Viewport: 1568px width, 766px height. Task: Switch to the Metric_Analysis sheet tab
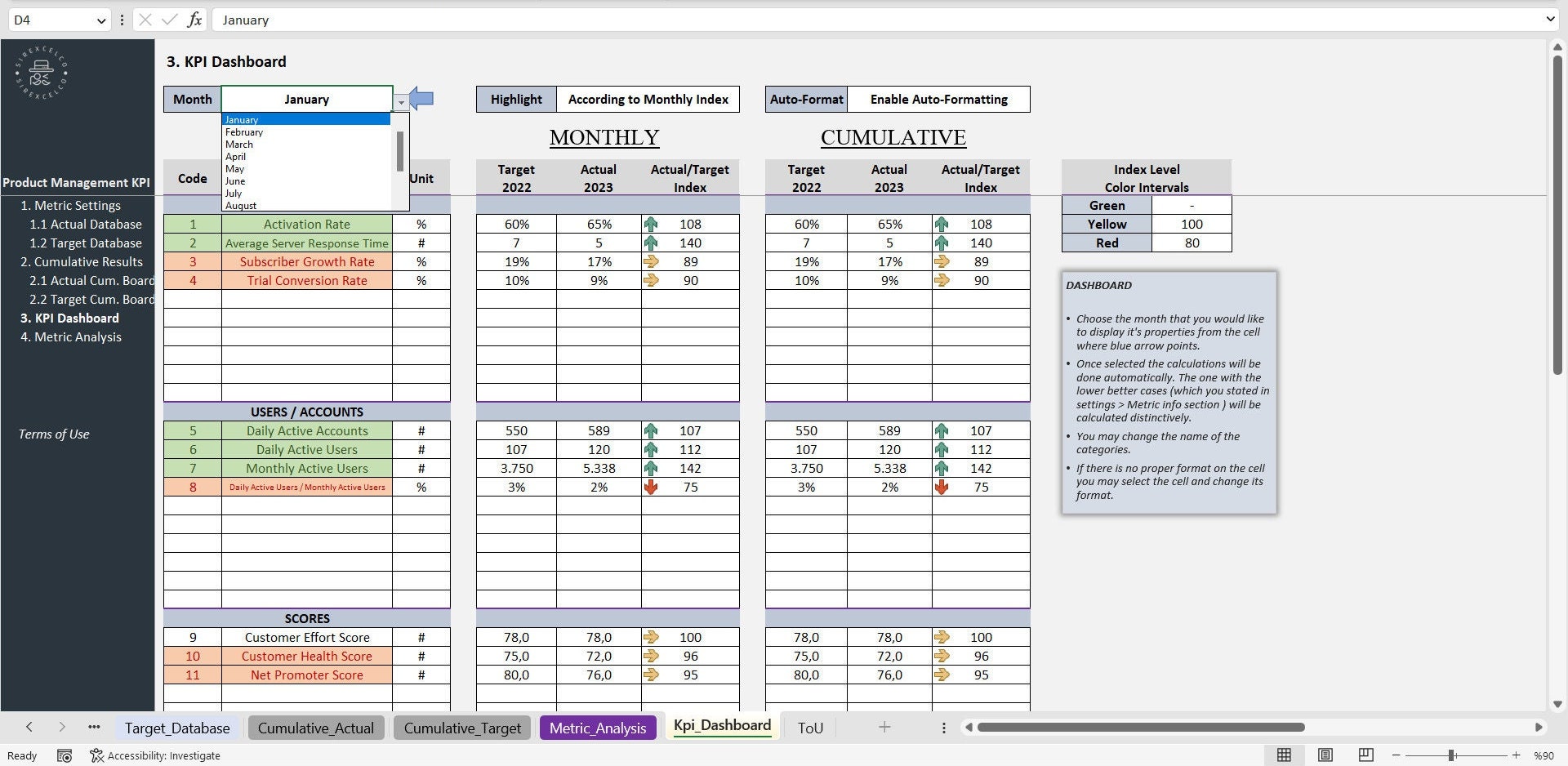[x=598, y=727]
